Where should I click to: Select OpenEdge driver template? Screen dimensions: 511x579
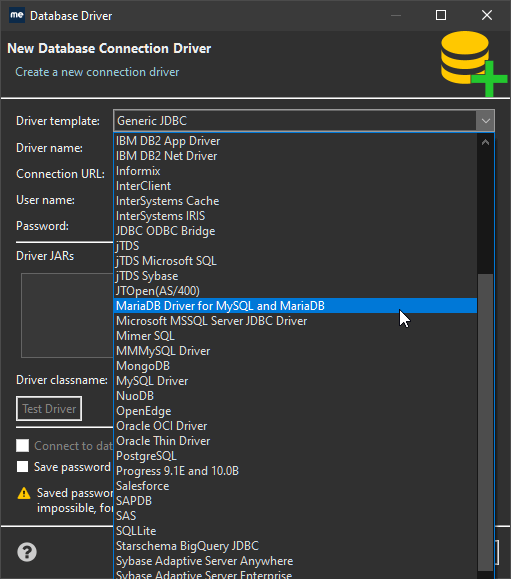[295, 411]
